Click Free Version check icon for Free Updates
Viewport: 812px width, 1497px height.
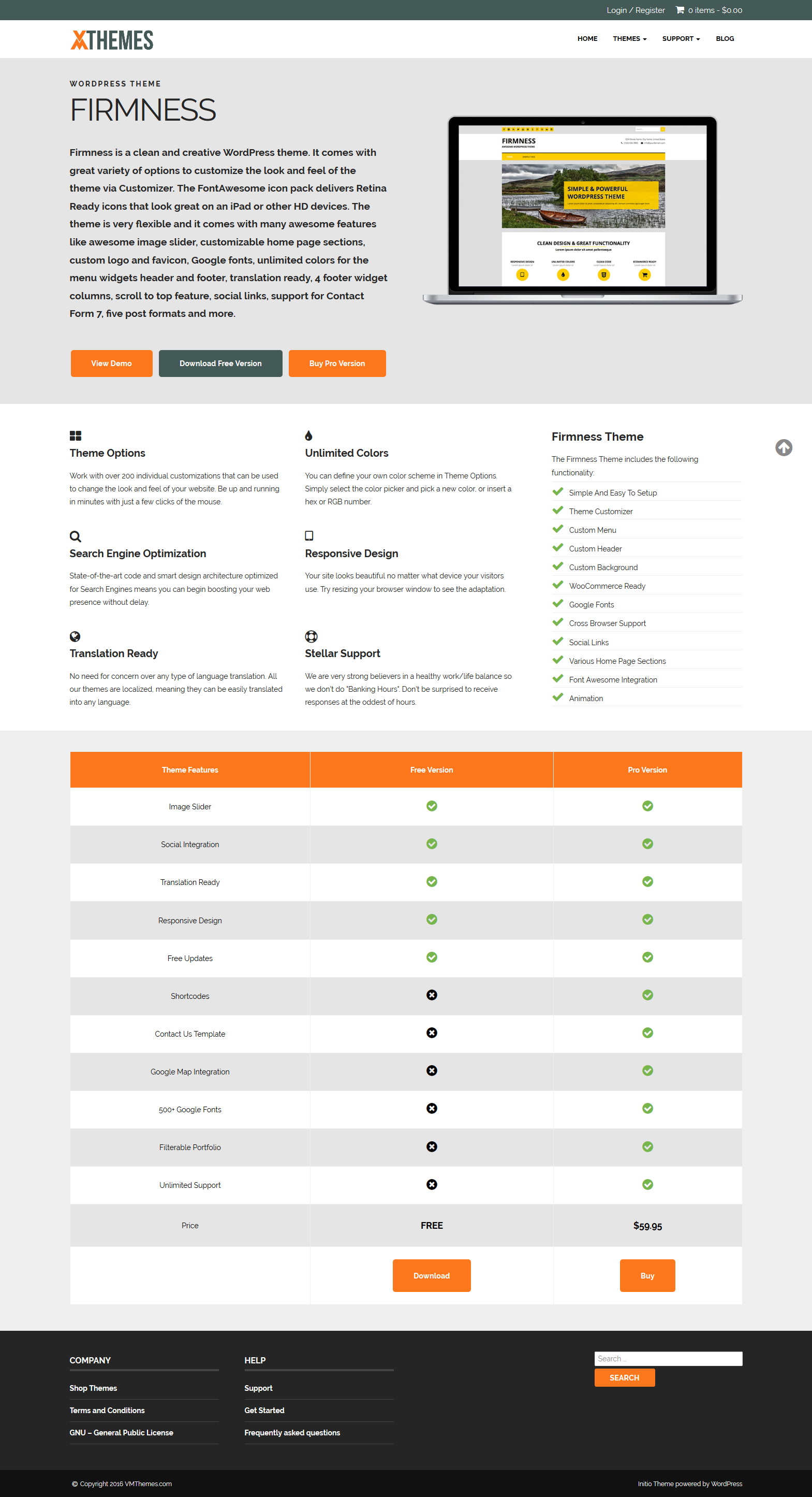coord(432,957)
